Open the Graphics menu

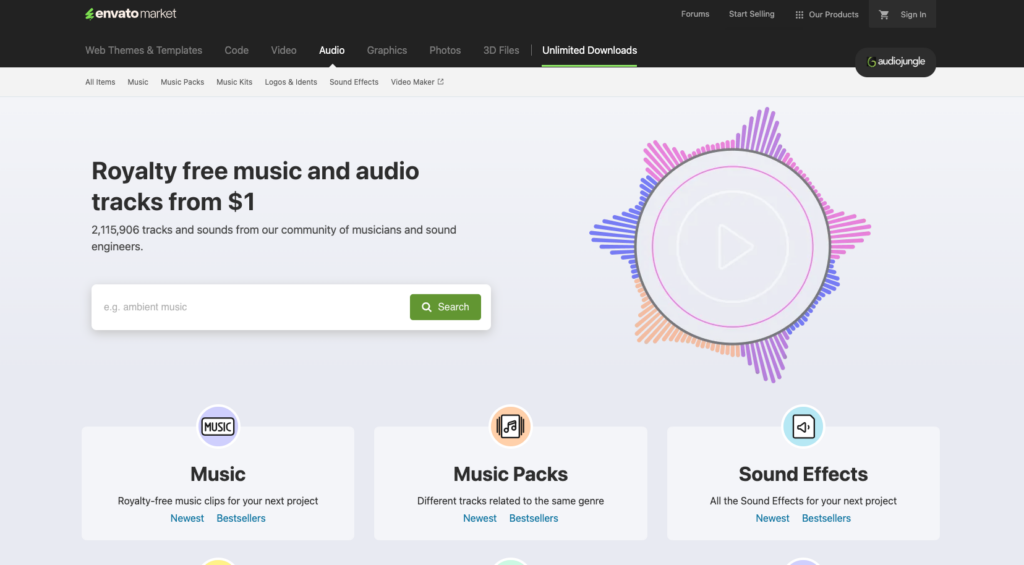pyautogui.click(x=387, y=50)
